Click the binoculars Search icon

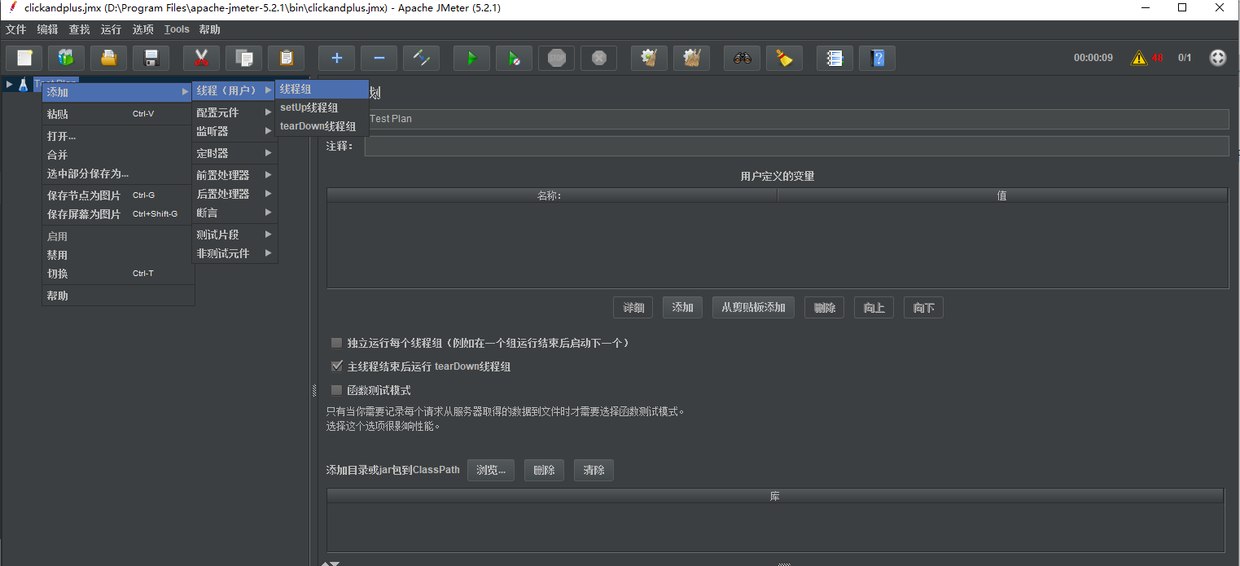742,58
